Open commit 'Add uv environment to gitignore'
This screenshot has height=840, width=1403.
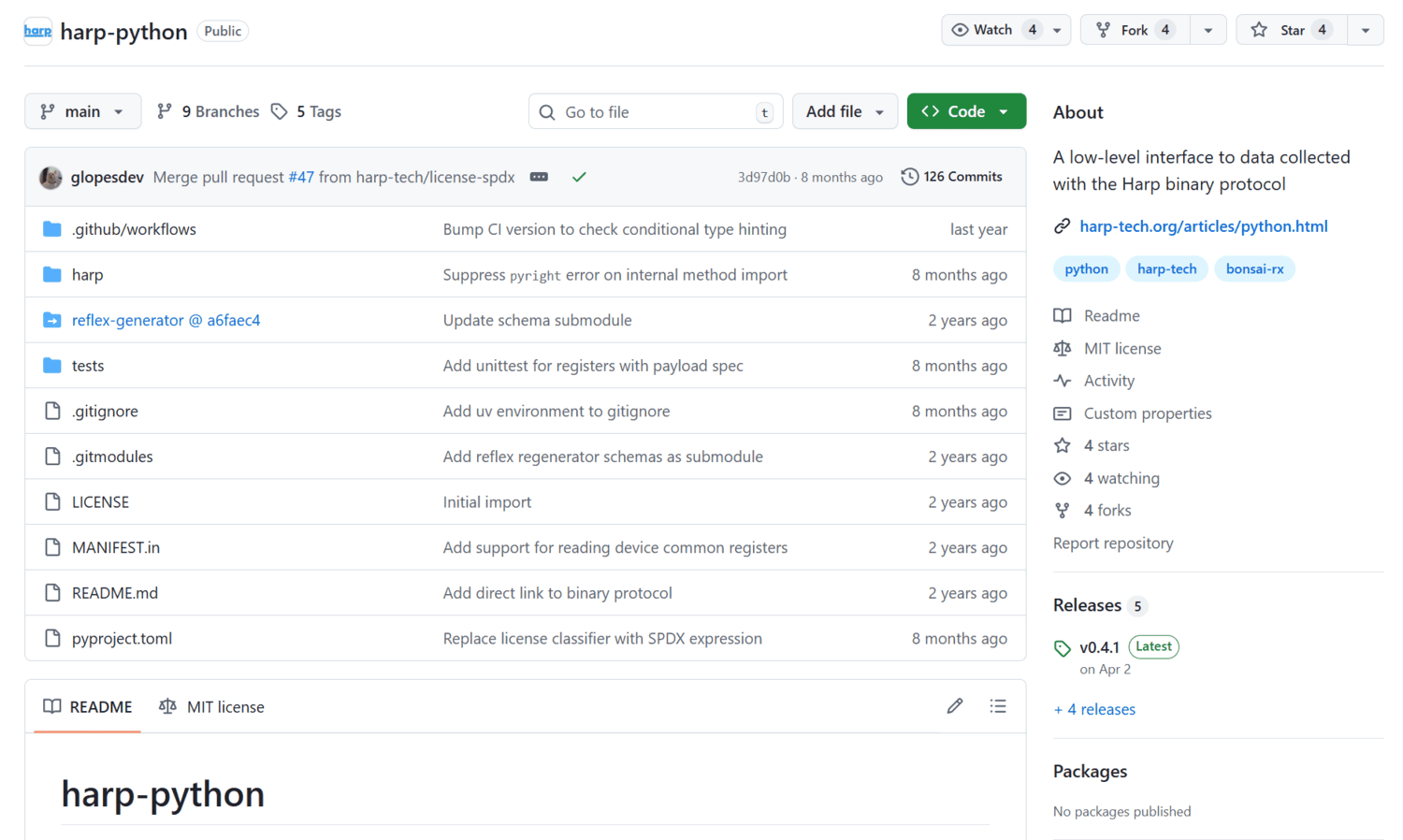coord(557,412)
